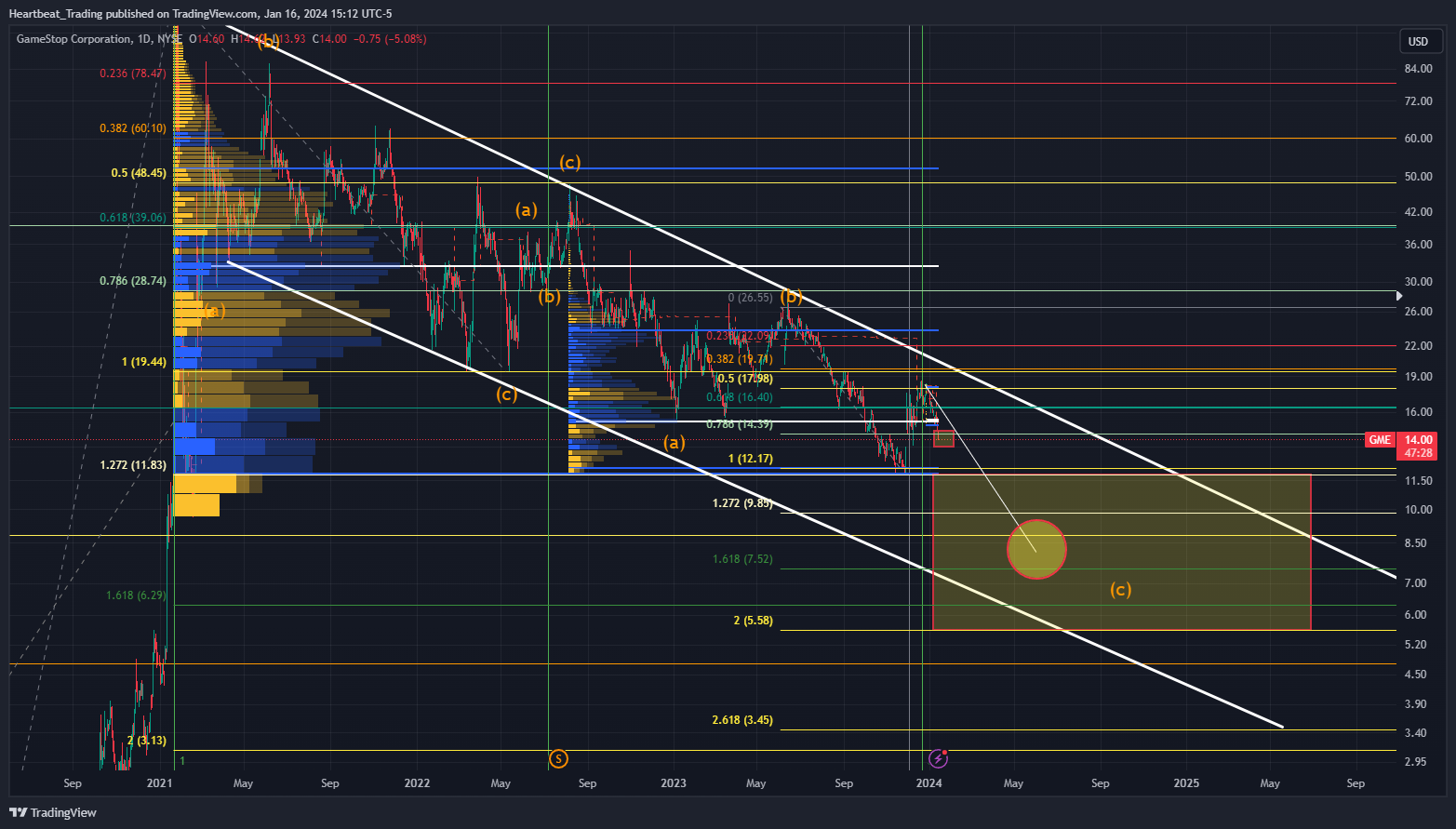Select the 1.272 (11.83) Fibonacci label
Viewport: 1456px width, 829px height.
point(133,464)
